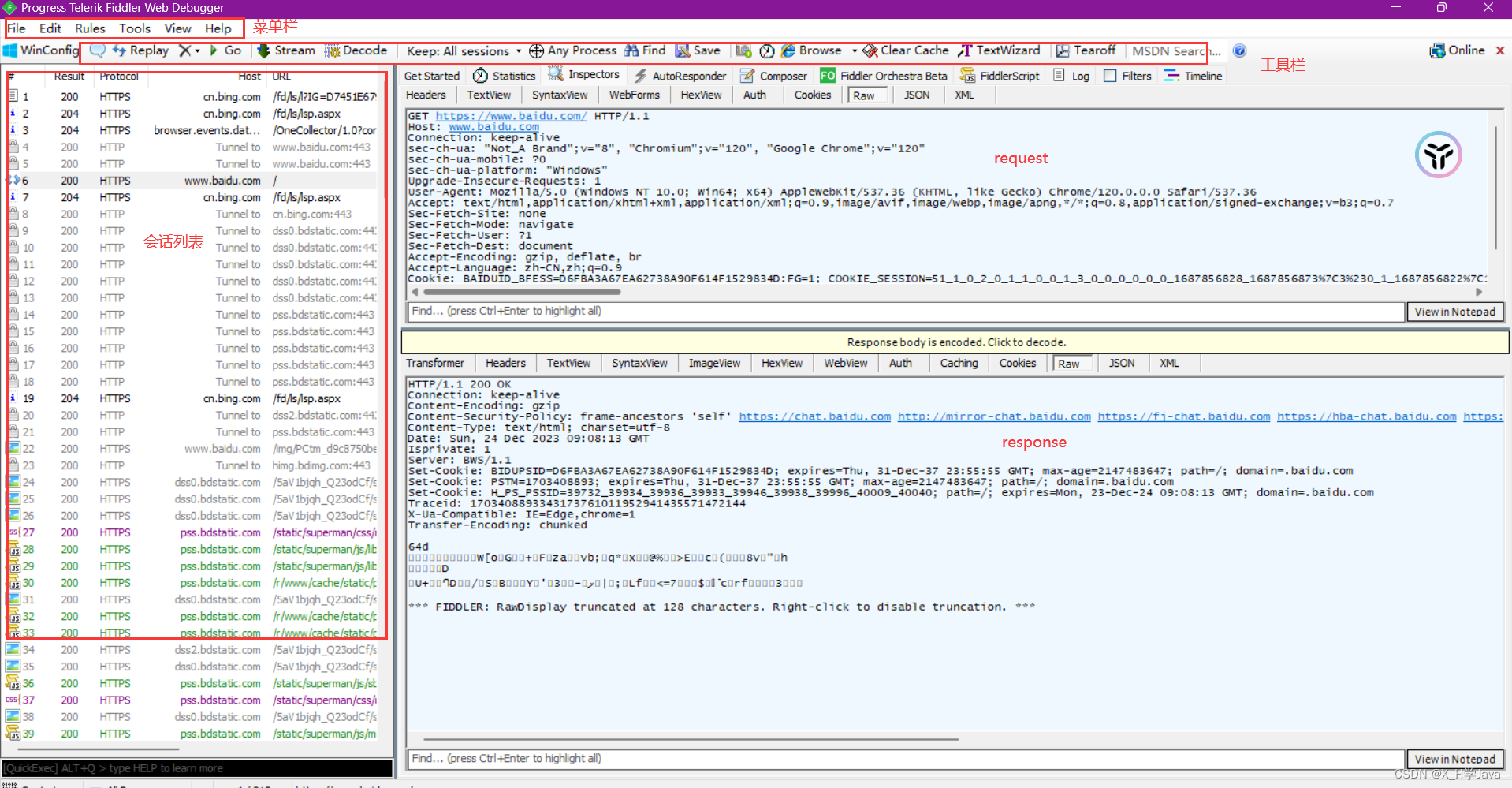Select request Cookies inspector tab
This screenshot has width=1512, height=788.
click(x=812, y=95)
